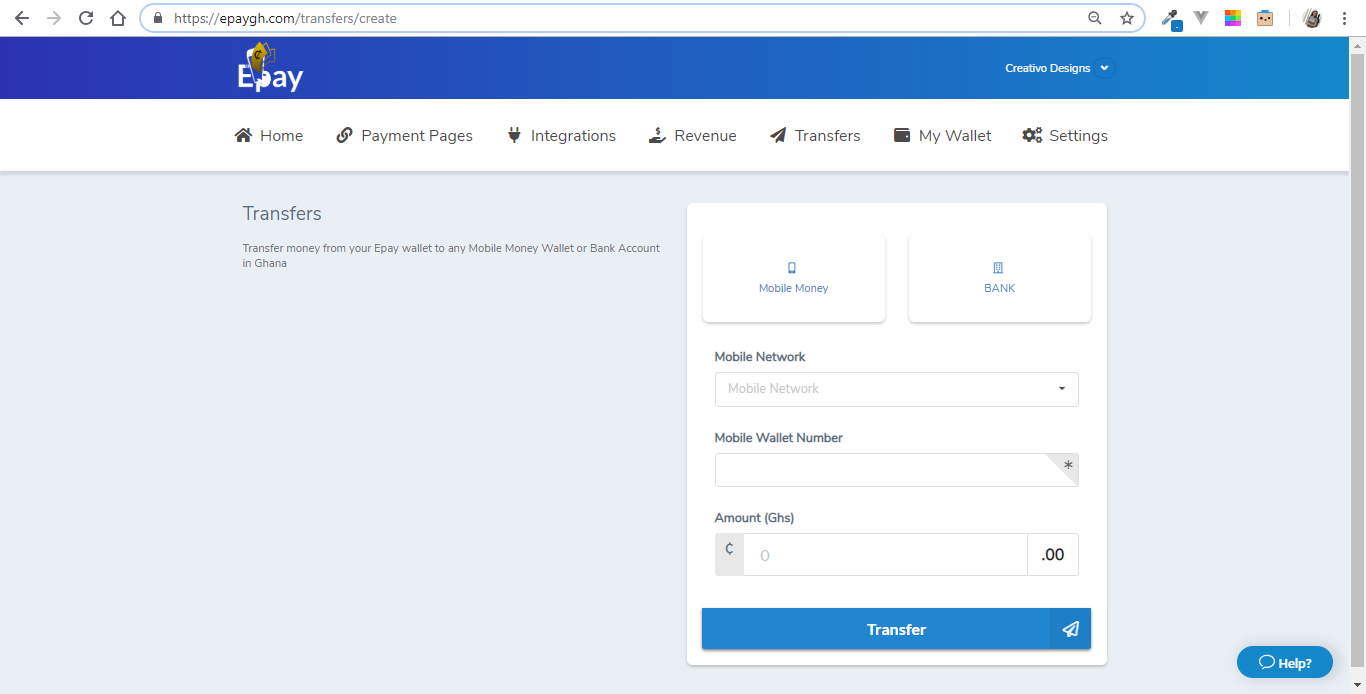
Task: Go to the Revenue menu item
Action: [705, 135]
